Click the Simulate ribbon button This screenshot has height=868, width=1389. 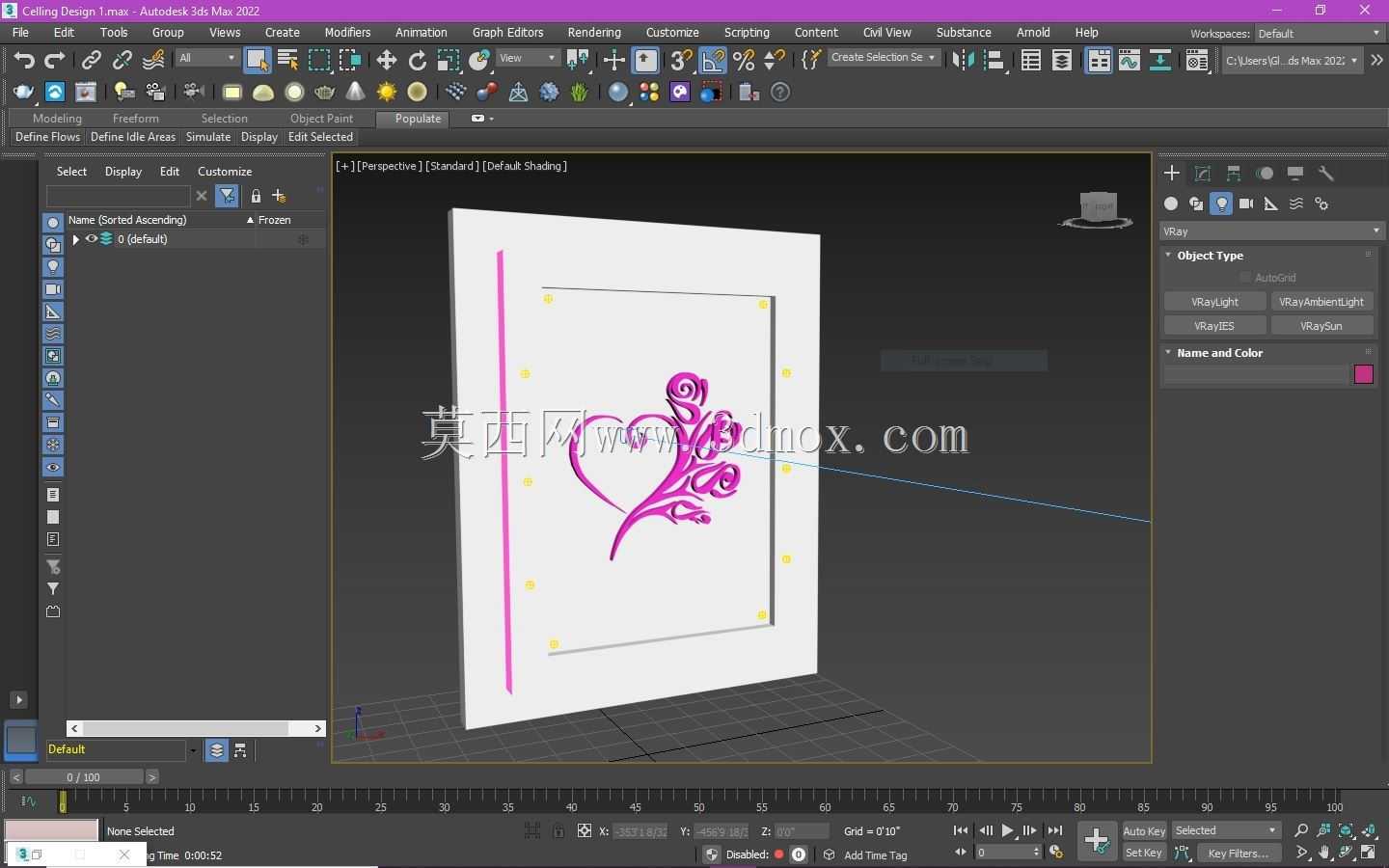[x=208, y=137]
